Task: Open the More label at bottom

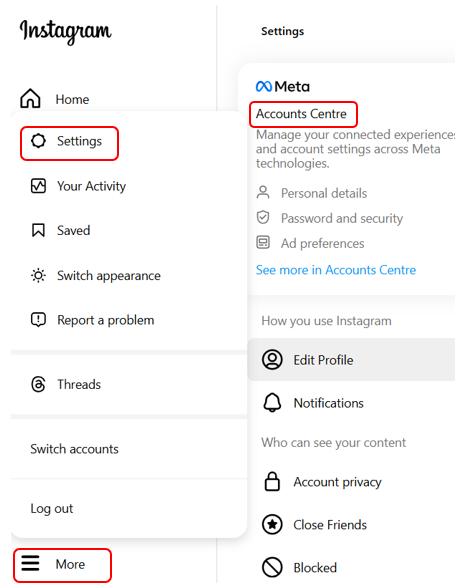Action: click(x=70, y=564)
